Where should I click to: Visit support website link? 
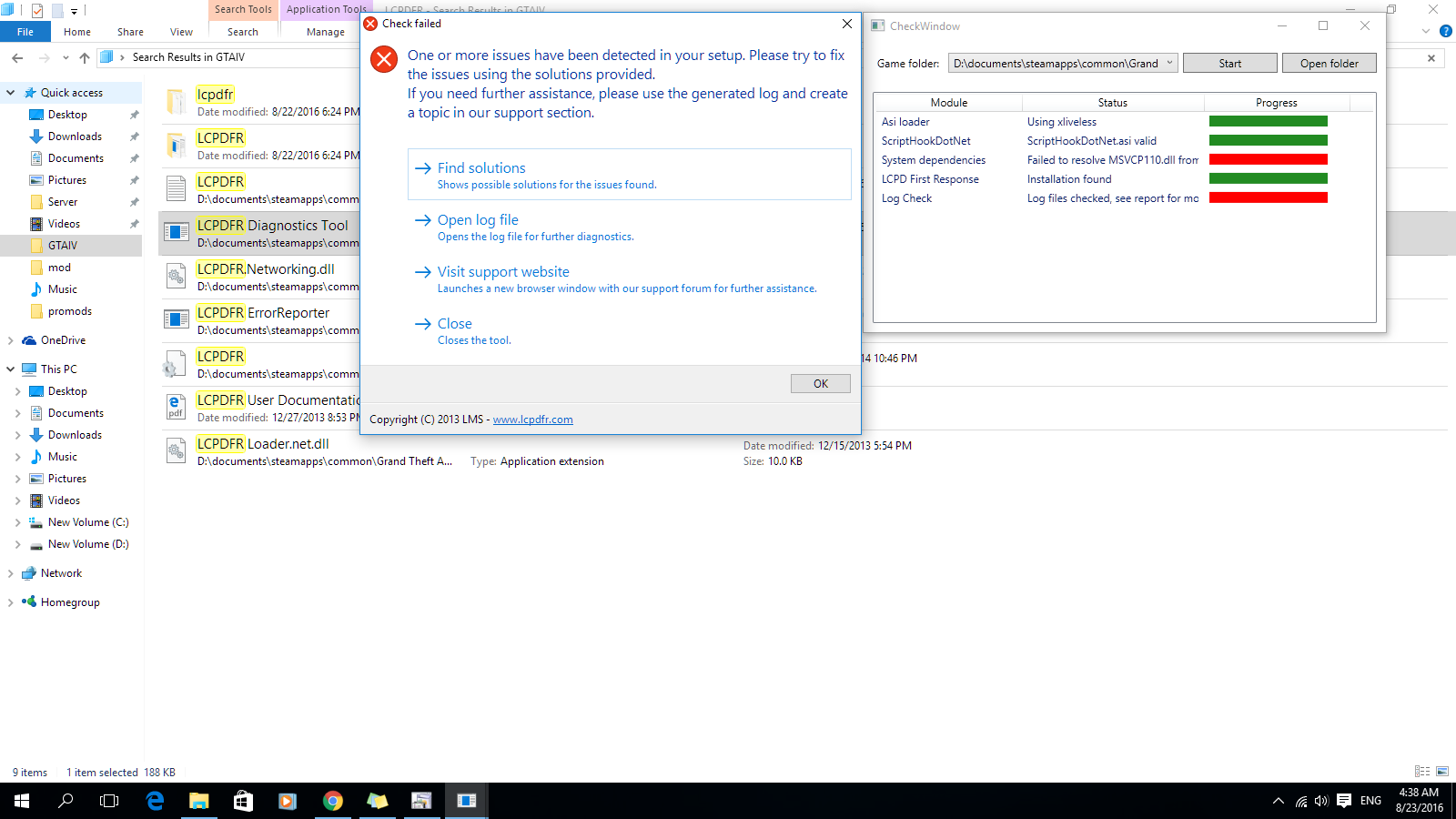click(629, 278)
